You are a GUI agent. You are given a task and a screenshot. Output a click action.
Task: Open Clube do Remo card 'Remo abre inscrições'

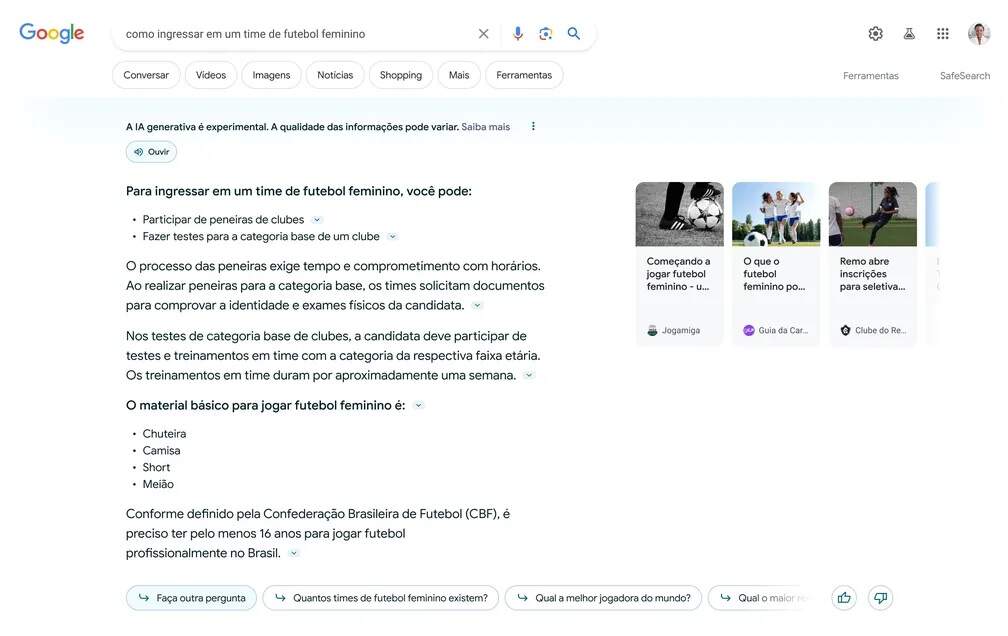pos(872,264)
